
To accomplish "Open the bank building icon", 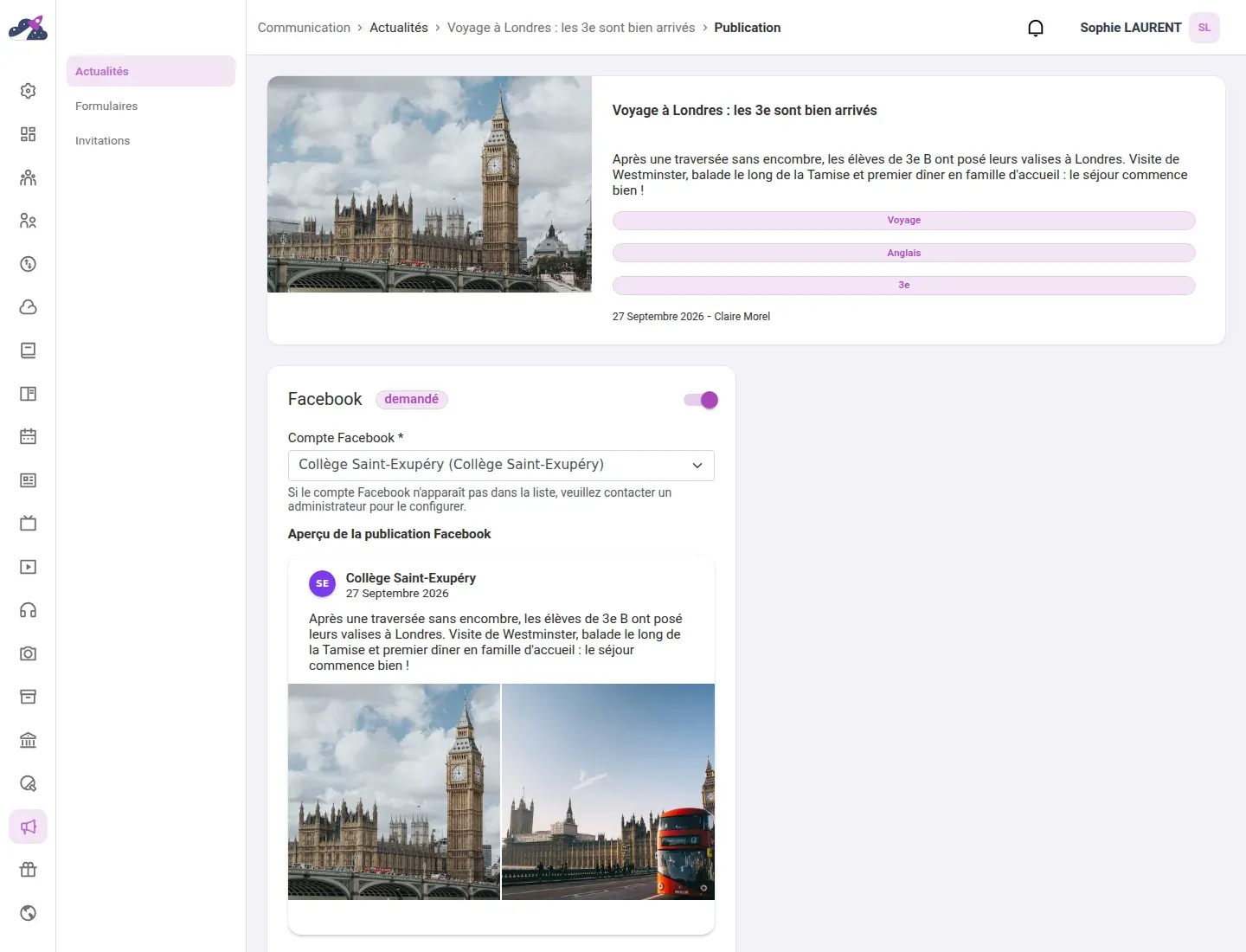I will pyautogui.click(x=28, y=740).
